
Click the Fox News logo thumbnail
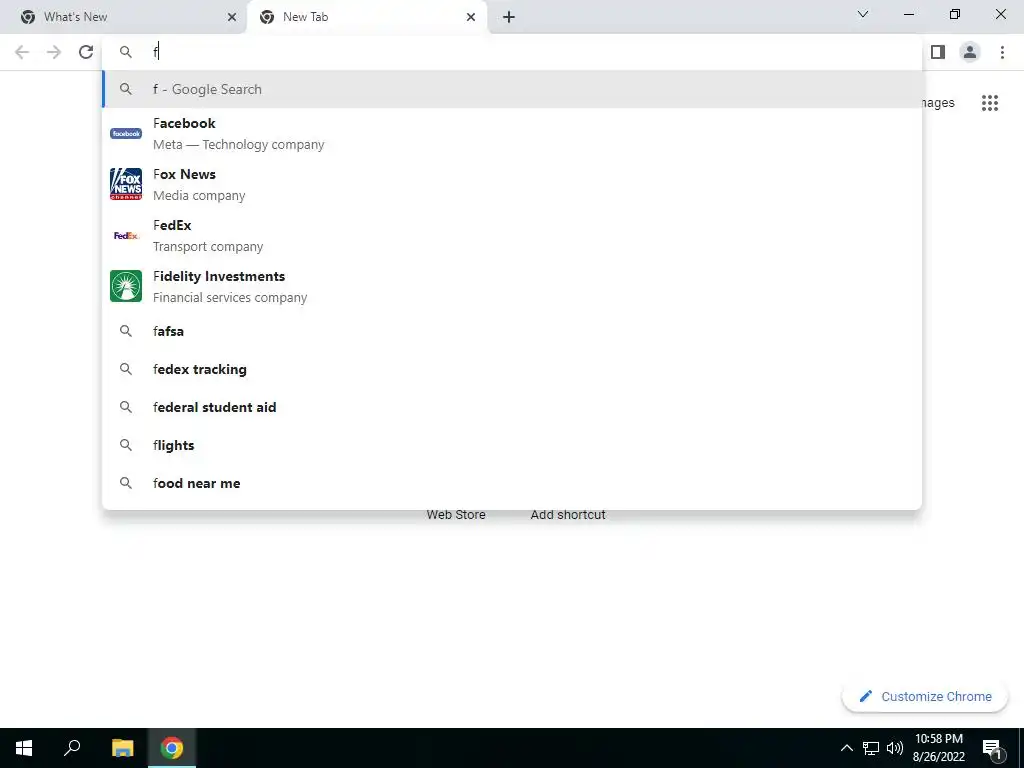point(126,184)
